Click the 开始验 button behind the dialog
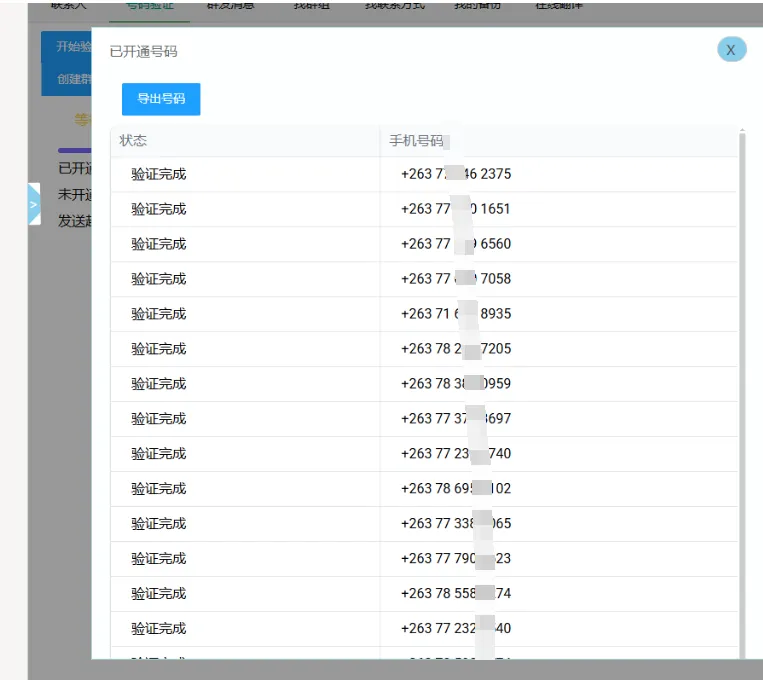 [x=66, y=47]
